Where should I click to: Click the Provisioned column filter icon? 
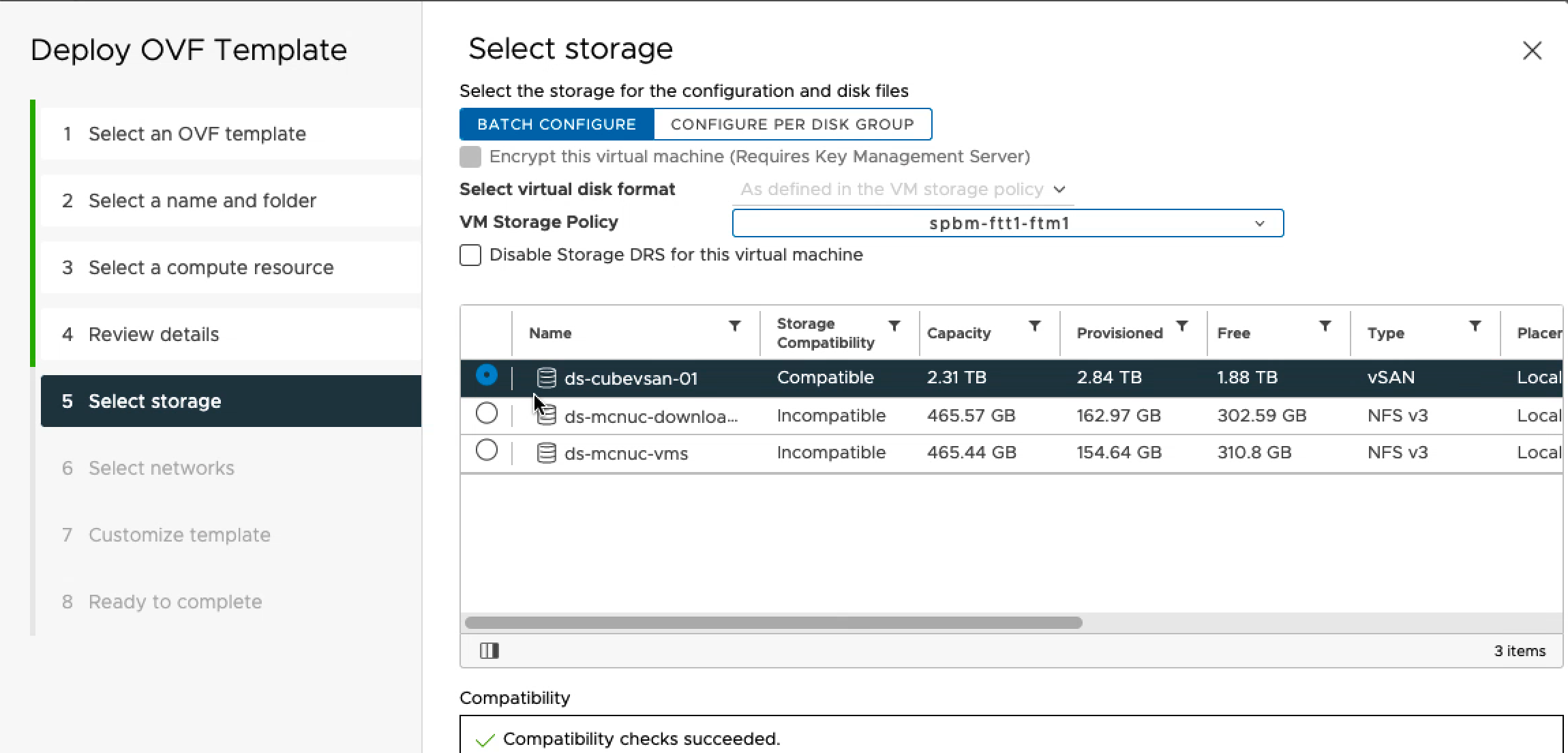tap(1182, 326)
